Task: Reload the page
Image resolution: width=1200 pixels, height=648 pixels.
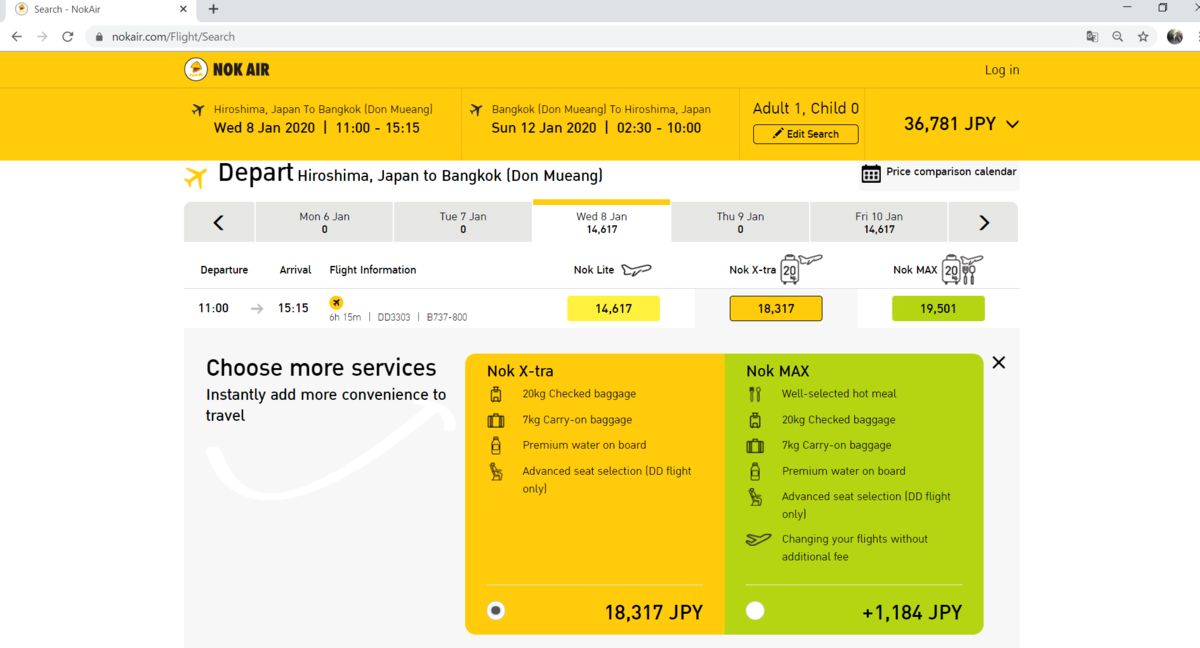Action: tap(68, 36)
